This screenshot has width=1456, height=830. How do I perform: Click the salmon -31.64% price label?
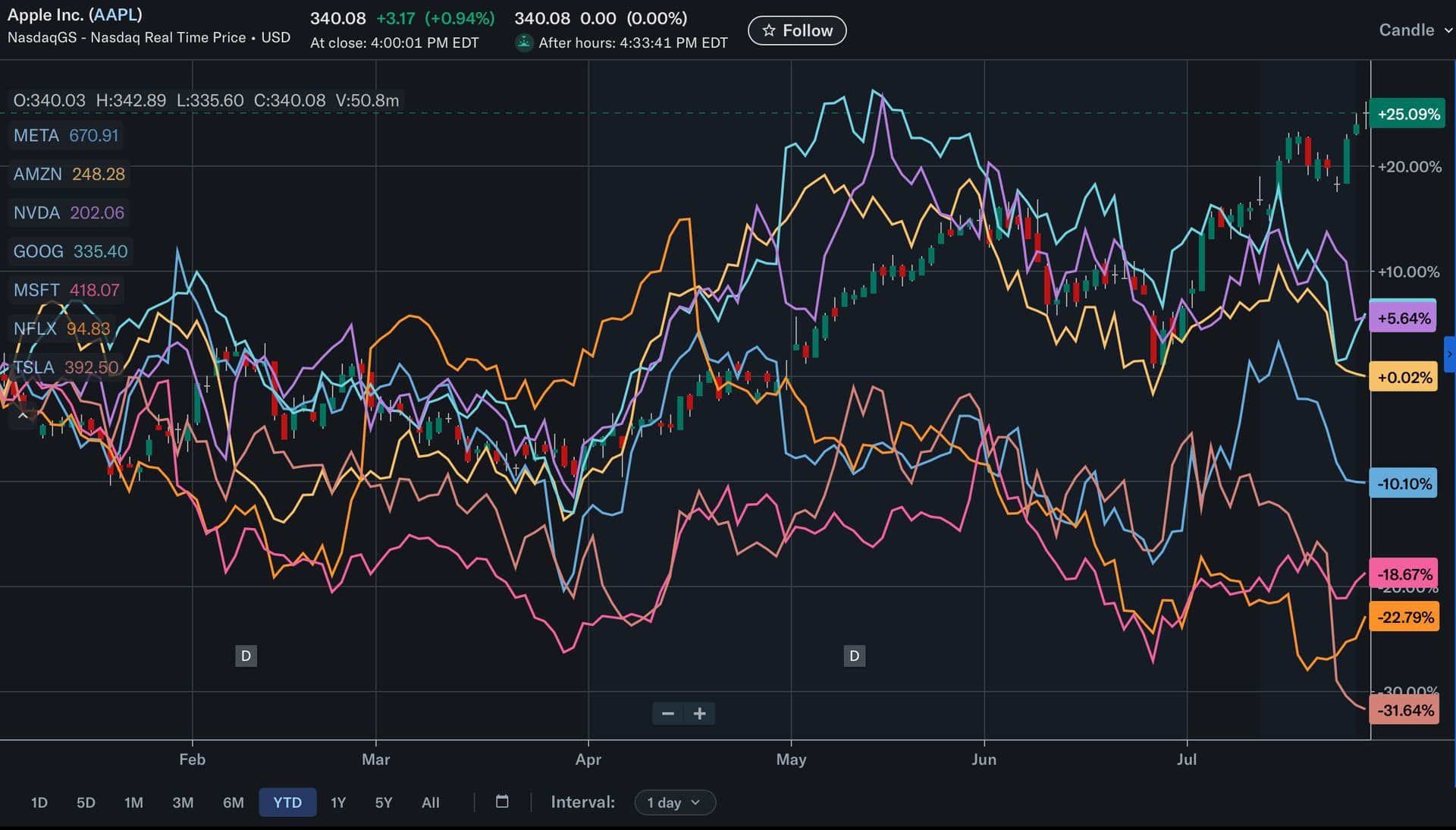(1404, 711)
